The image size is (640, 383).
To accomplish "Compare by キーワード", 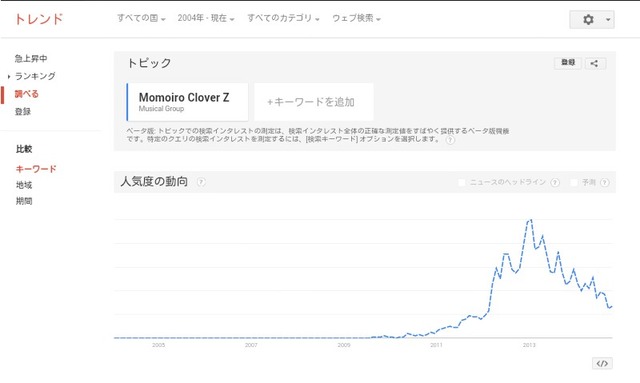I will click(36, 169).
